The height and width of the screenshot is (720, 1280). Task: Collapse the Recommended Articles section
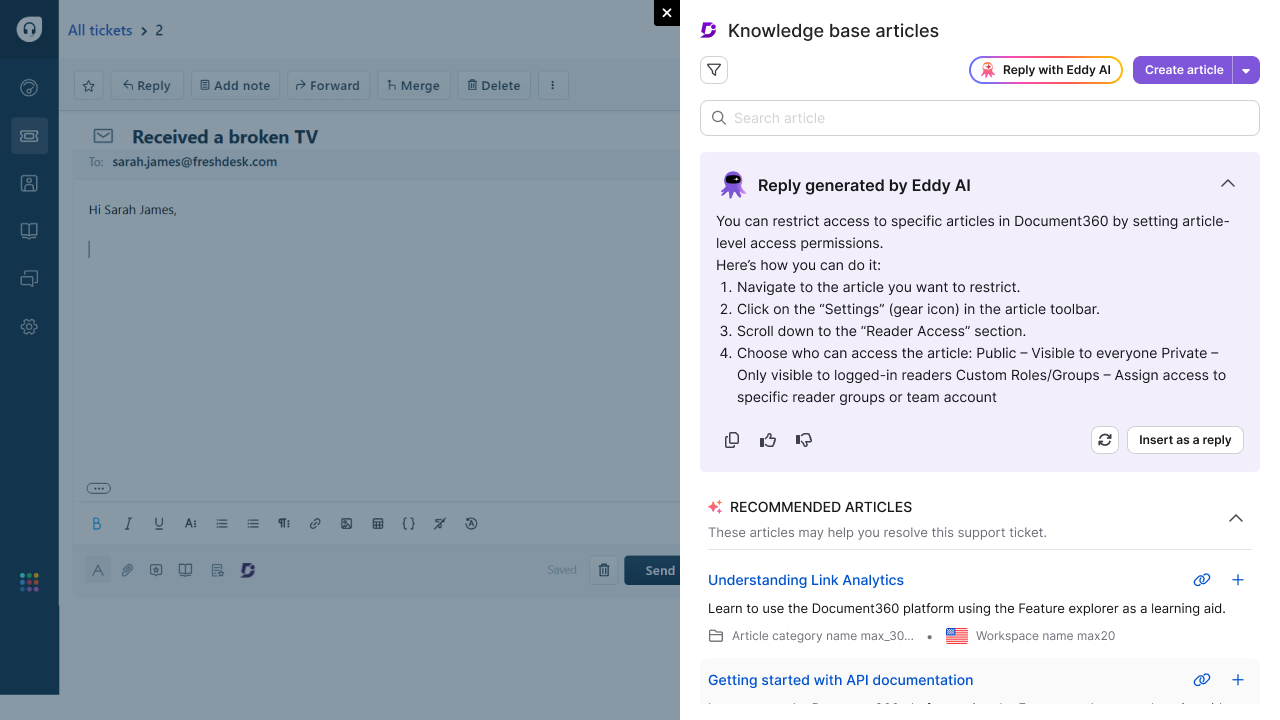click(1236, 518)
